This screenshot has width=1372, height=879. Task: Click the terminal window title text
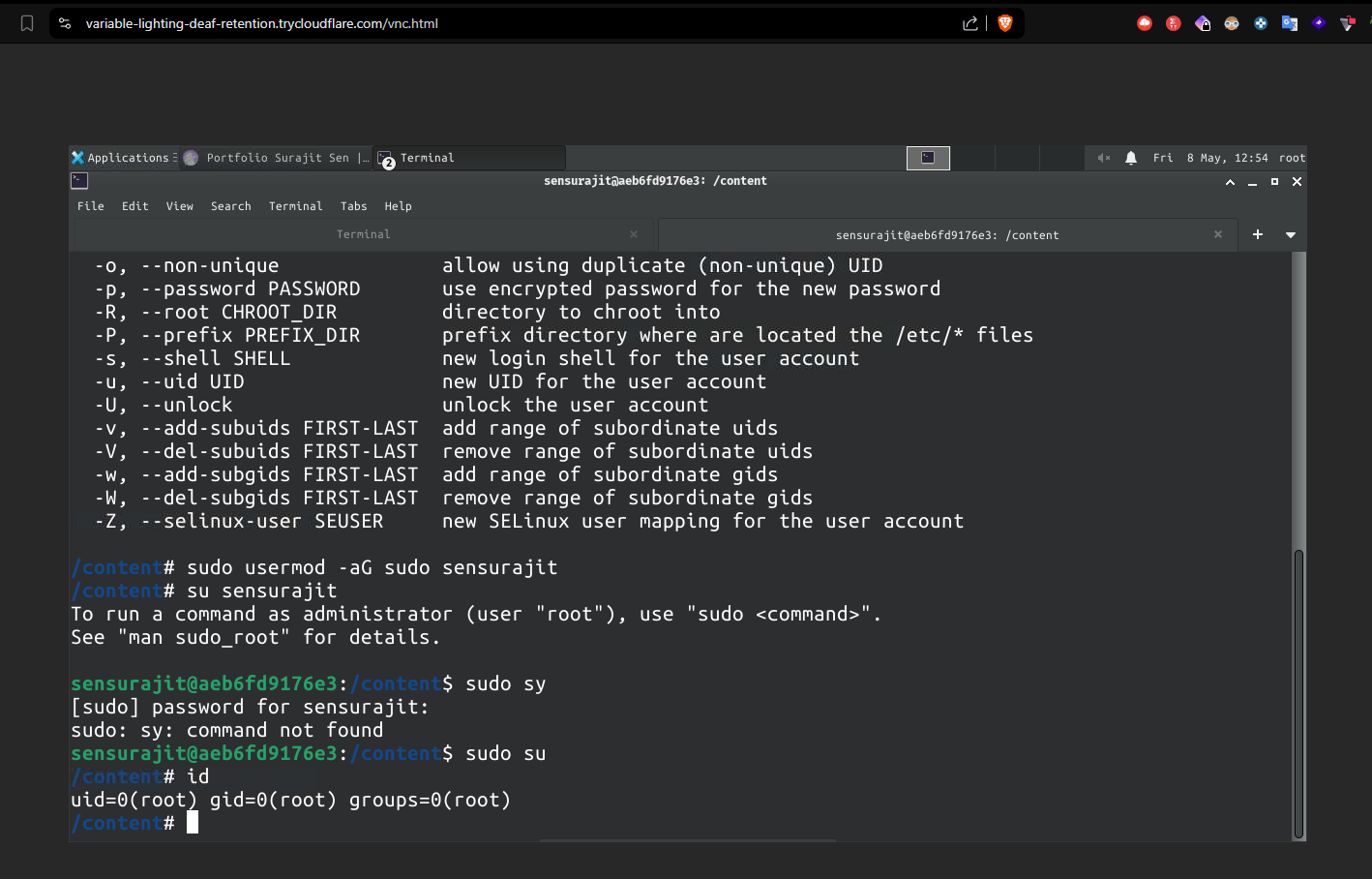[655, 181]
